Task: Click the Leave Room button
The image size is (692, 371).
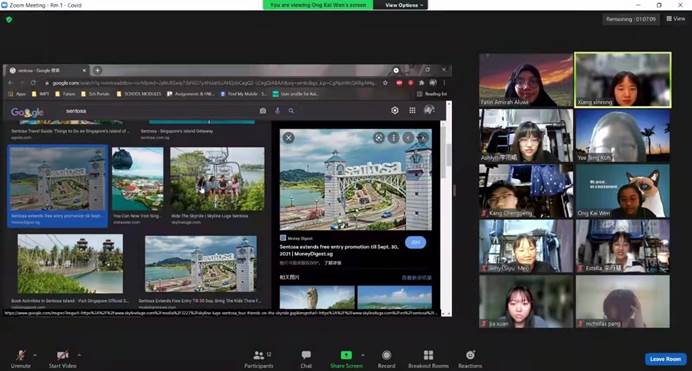Action: pyautogui.click(x=666, y=359)
